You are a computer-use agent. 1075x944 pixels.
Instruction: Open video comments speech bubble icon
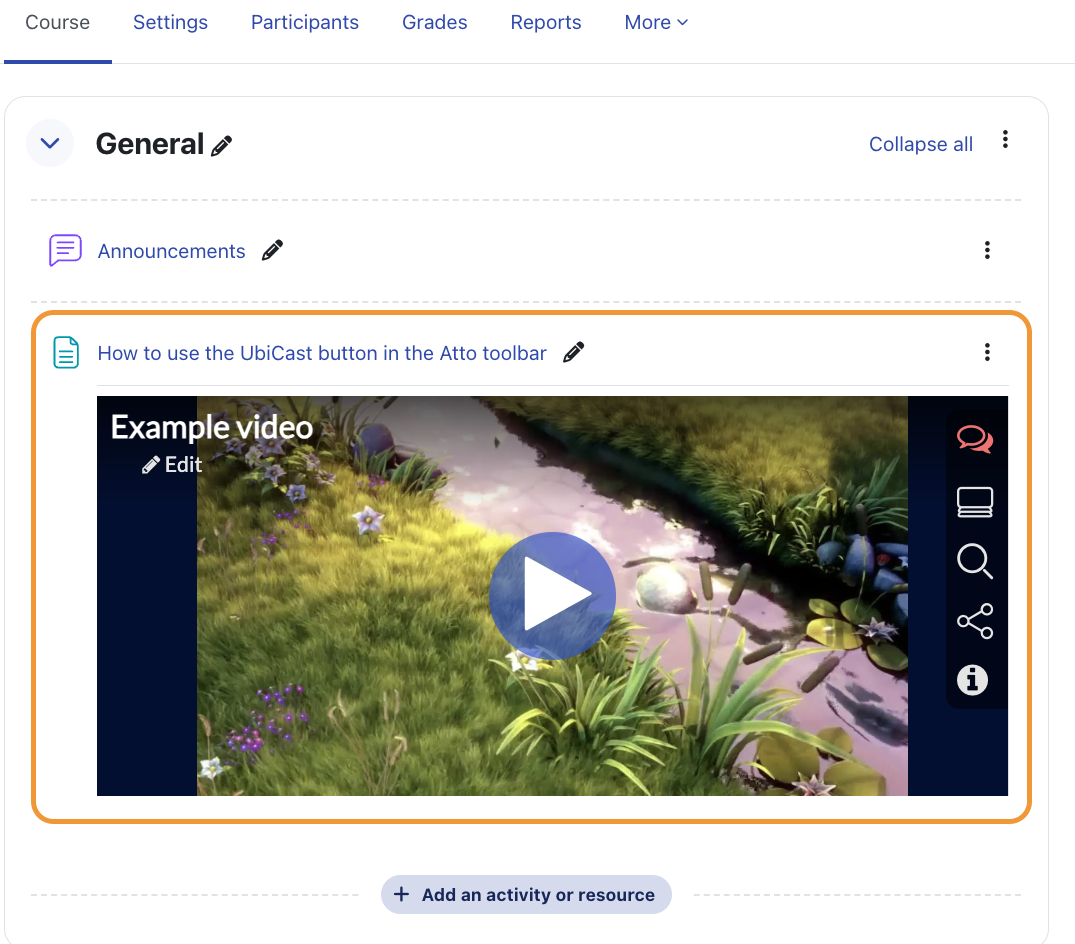[975, 439]
